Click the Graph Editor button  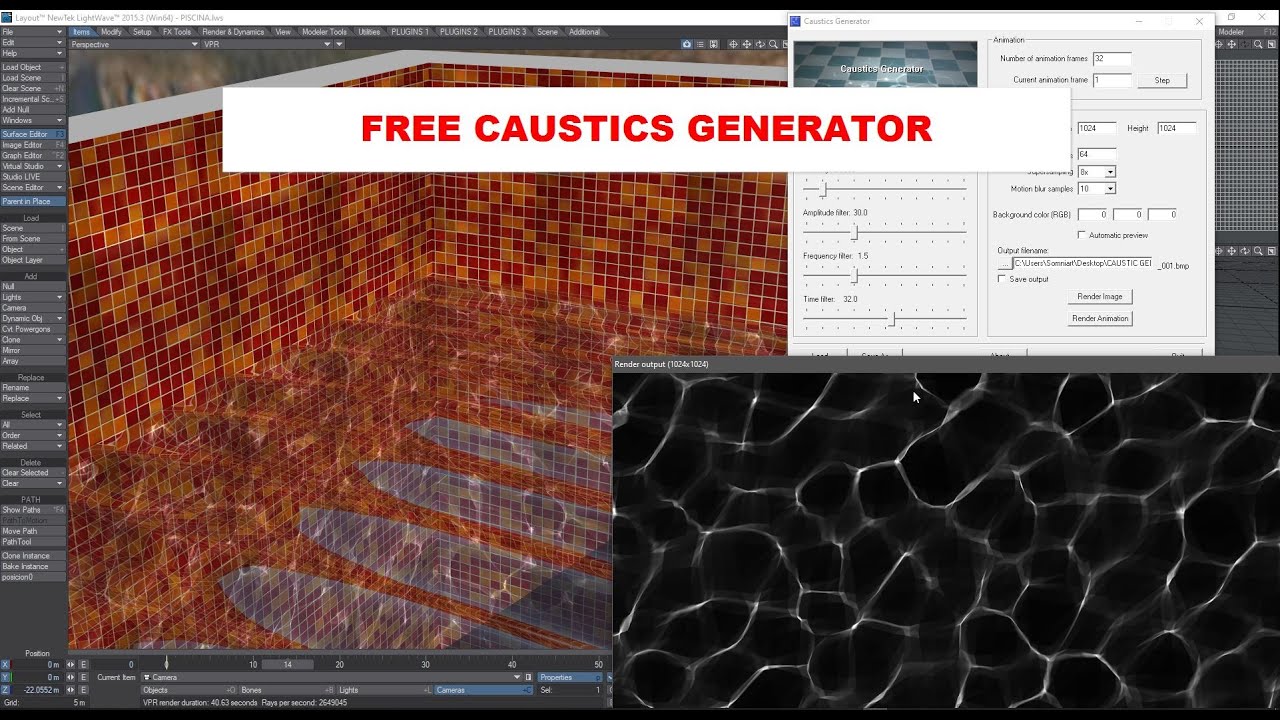click(33, 156)
